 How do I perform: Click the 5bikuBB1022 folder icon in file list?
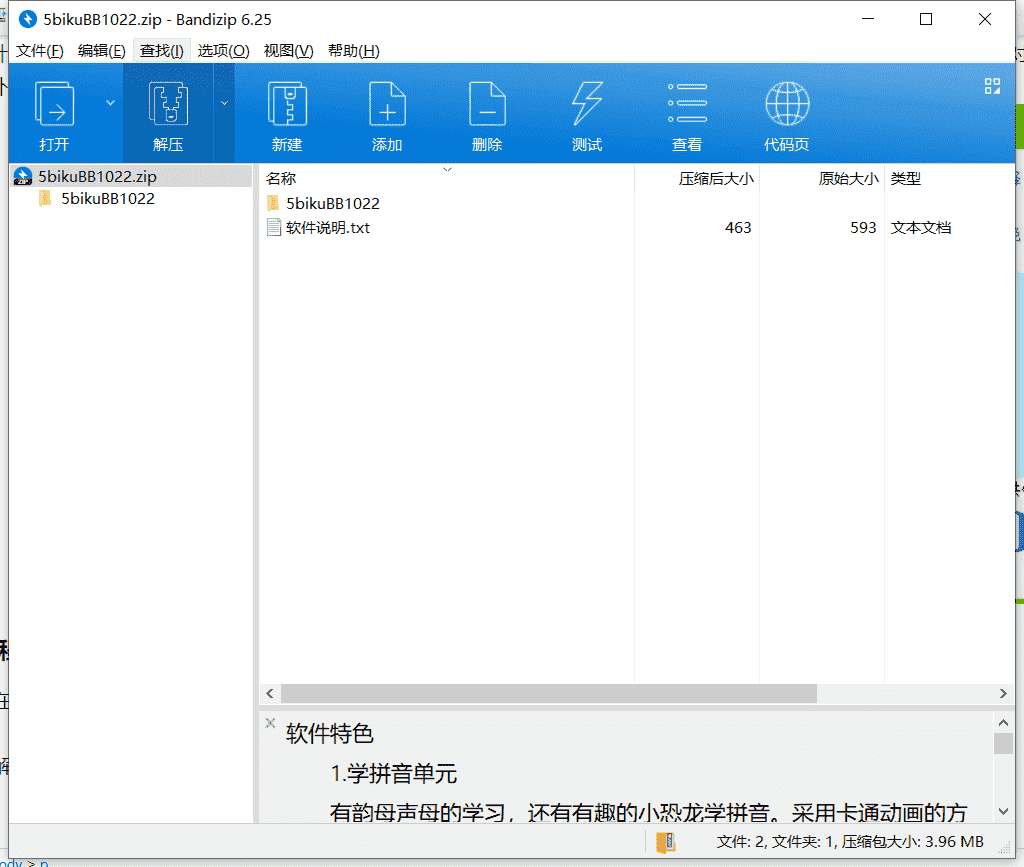point(273,203)
